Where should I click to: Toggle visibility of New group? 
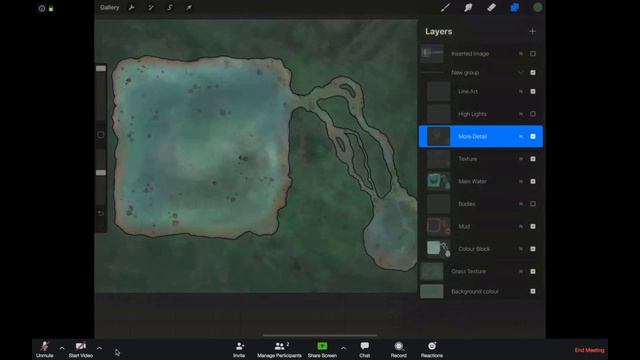(533, 72)
